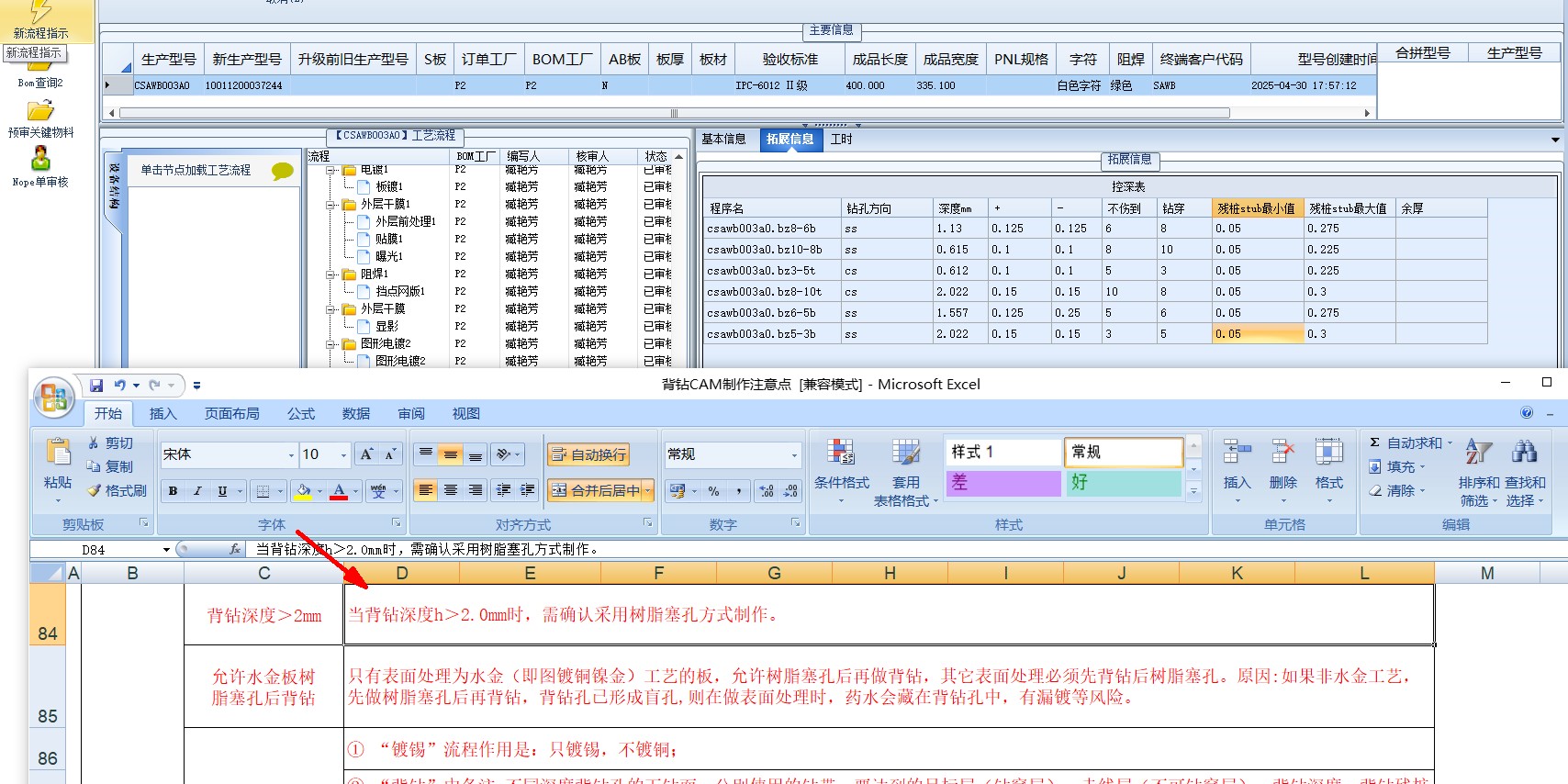Click the Format Painter (格式刷) button
Screen dimensions: 1568x784
point(117,490)
